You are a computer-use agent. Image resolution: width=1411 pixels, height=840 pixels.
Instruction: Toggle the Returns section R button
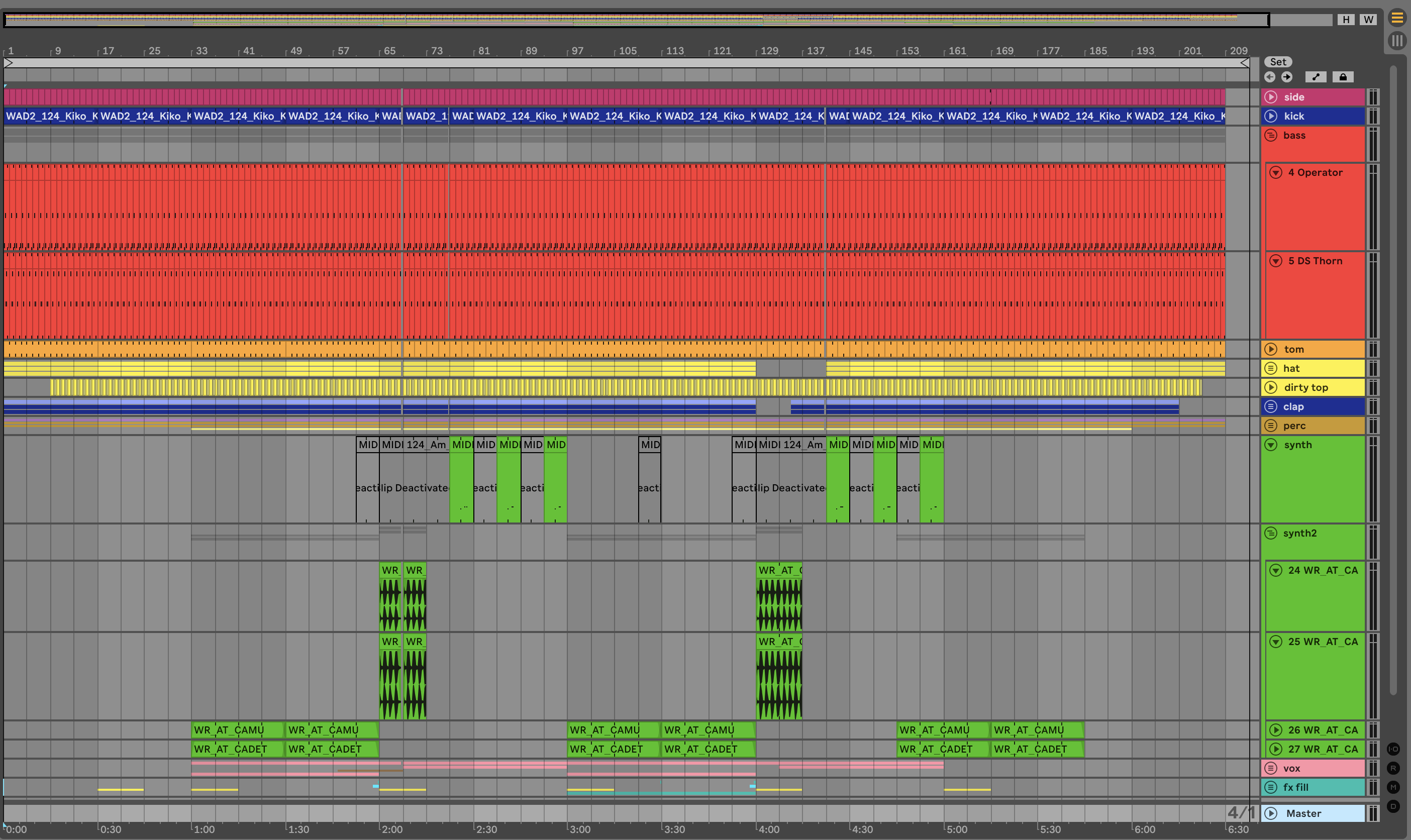pos(1393,768)
